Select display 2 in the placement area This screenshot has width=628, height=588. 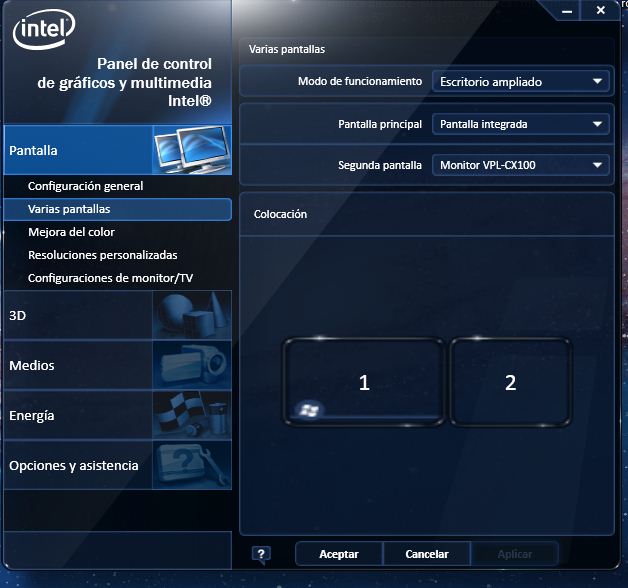coord(510,382)
